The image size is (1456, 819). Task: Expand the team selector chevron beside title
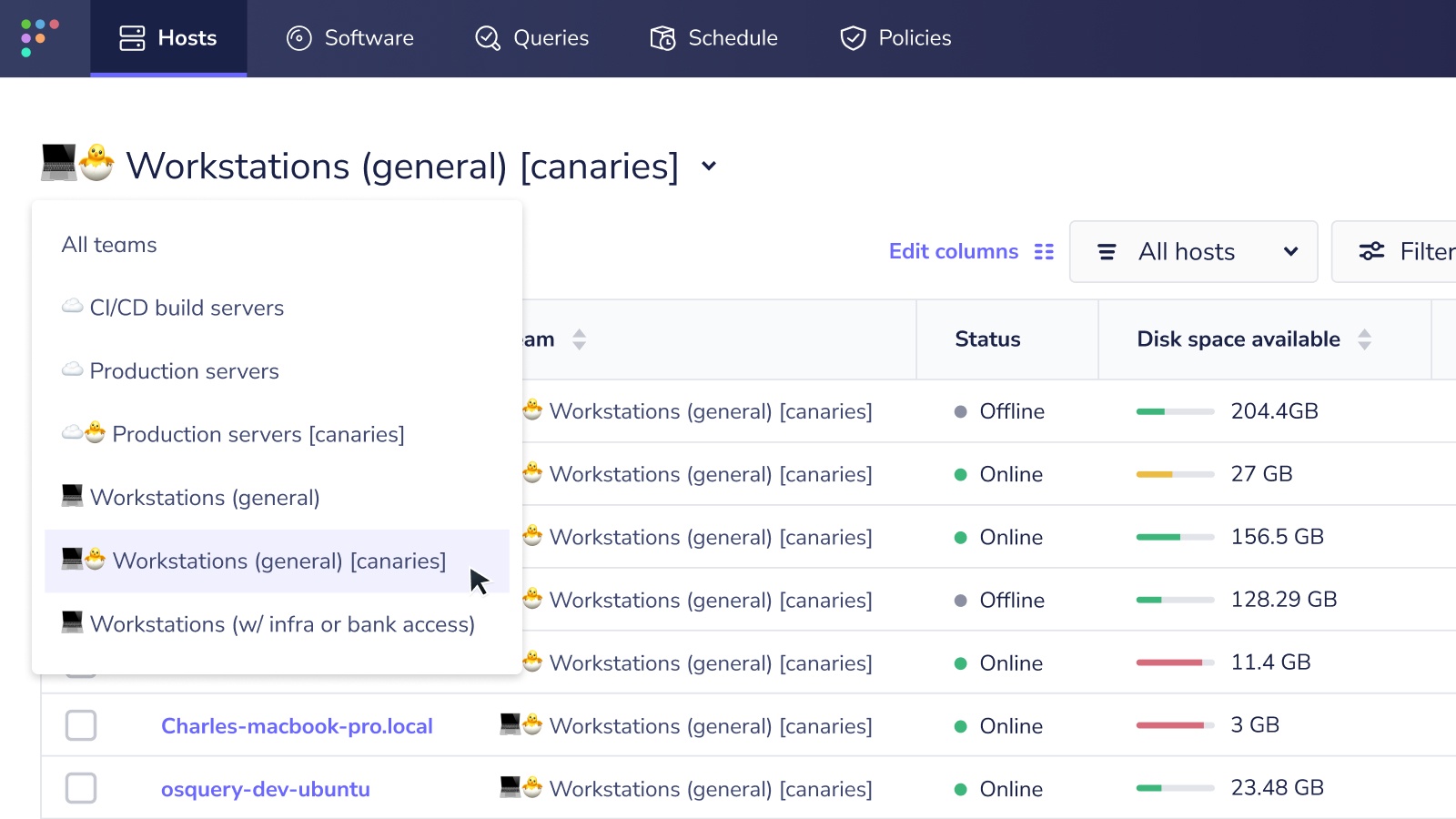[709, 167]
